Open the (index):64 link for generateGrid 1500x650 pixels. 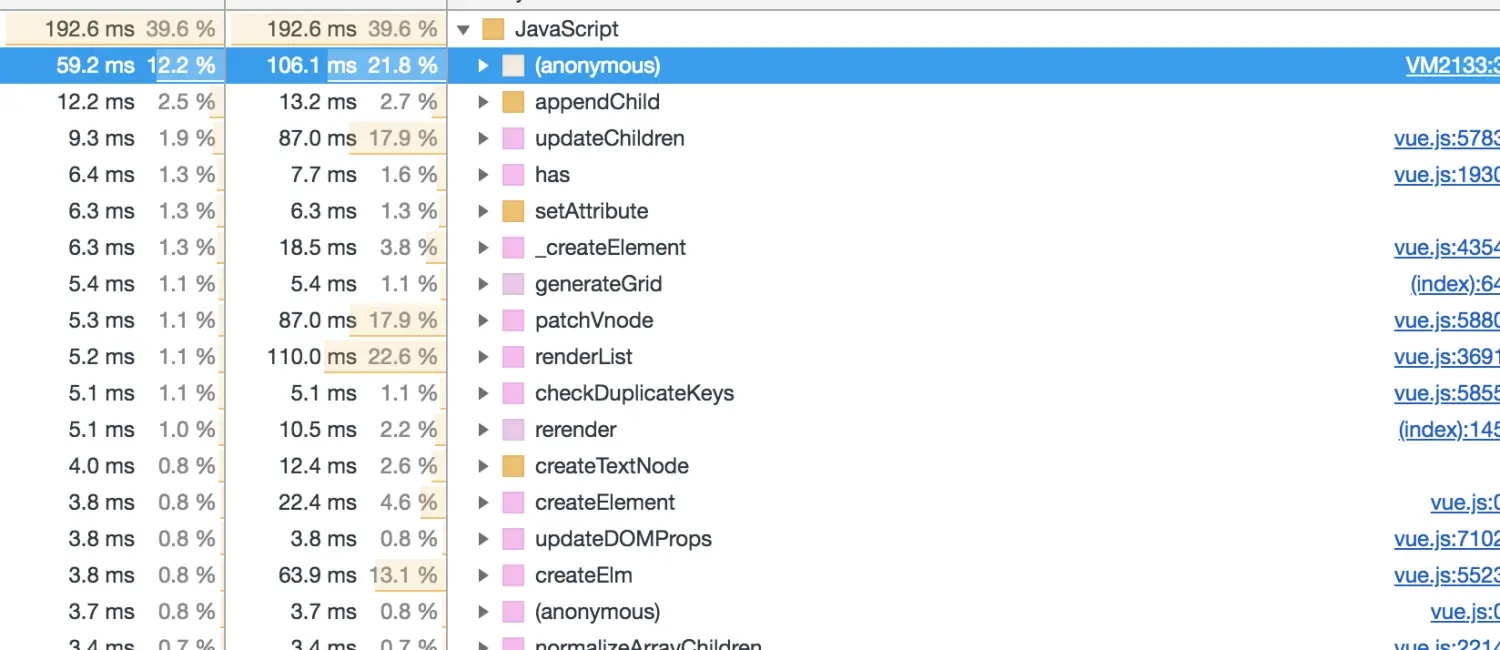tap(1455, 284)
